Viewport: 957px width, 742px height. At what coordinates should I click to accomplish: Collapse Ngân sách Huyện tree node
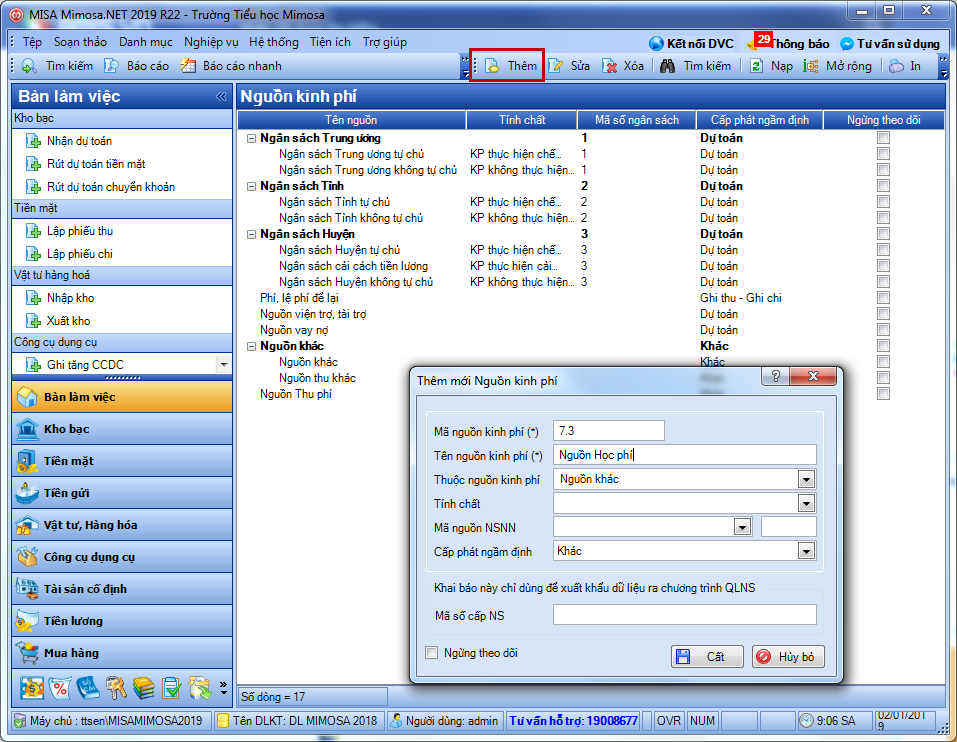(x=251, y=234)
